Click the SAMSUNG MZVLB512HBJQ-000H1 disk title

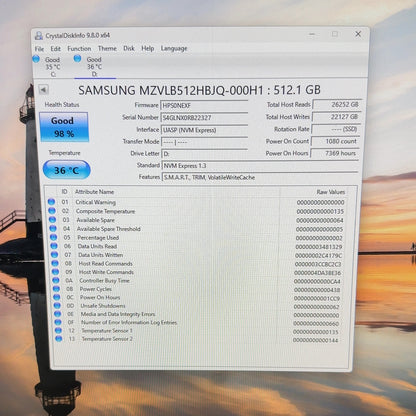coord(199,90)
